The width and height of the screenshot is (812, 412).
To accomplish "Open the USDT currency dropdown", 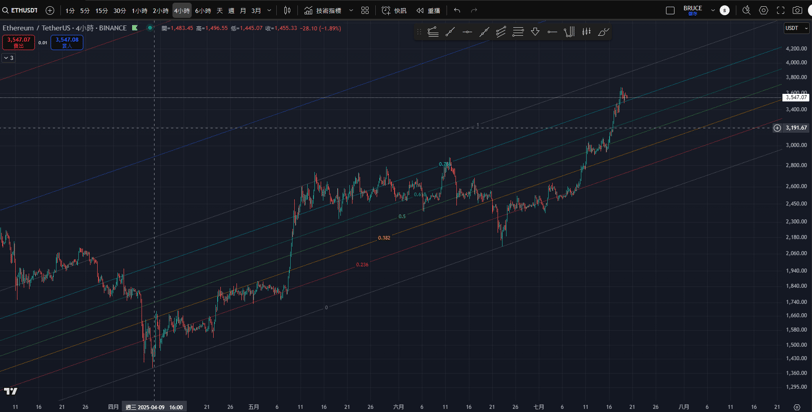I will 795,28.
